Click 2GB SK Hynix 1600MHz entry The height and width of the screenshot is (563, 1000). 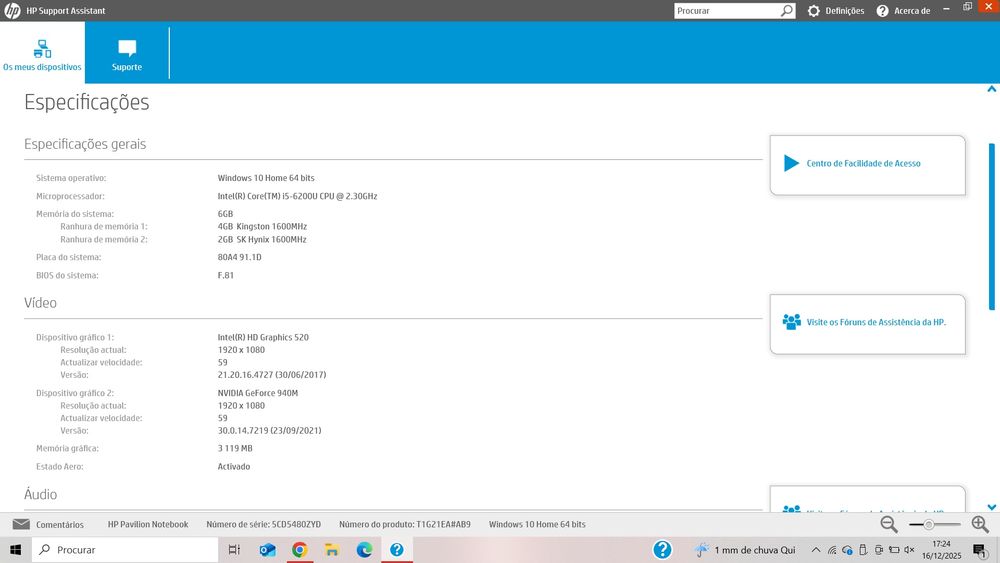coord(262,240)
